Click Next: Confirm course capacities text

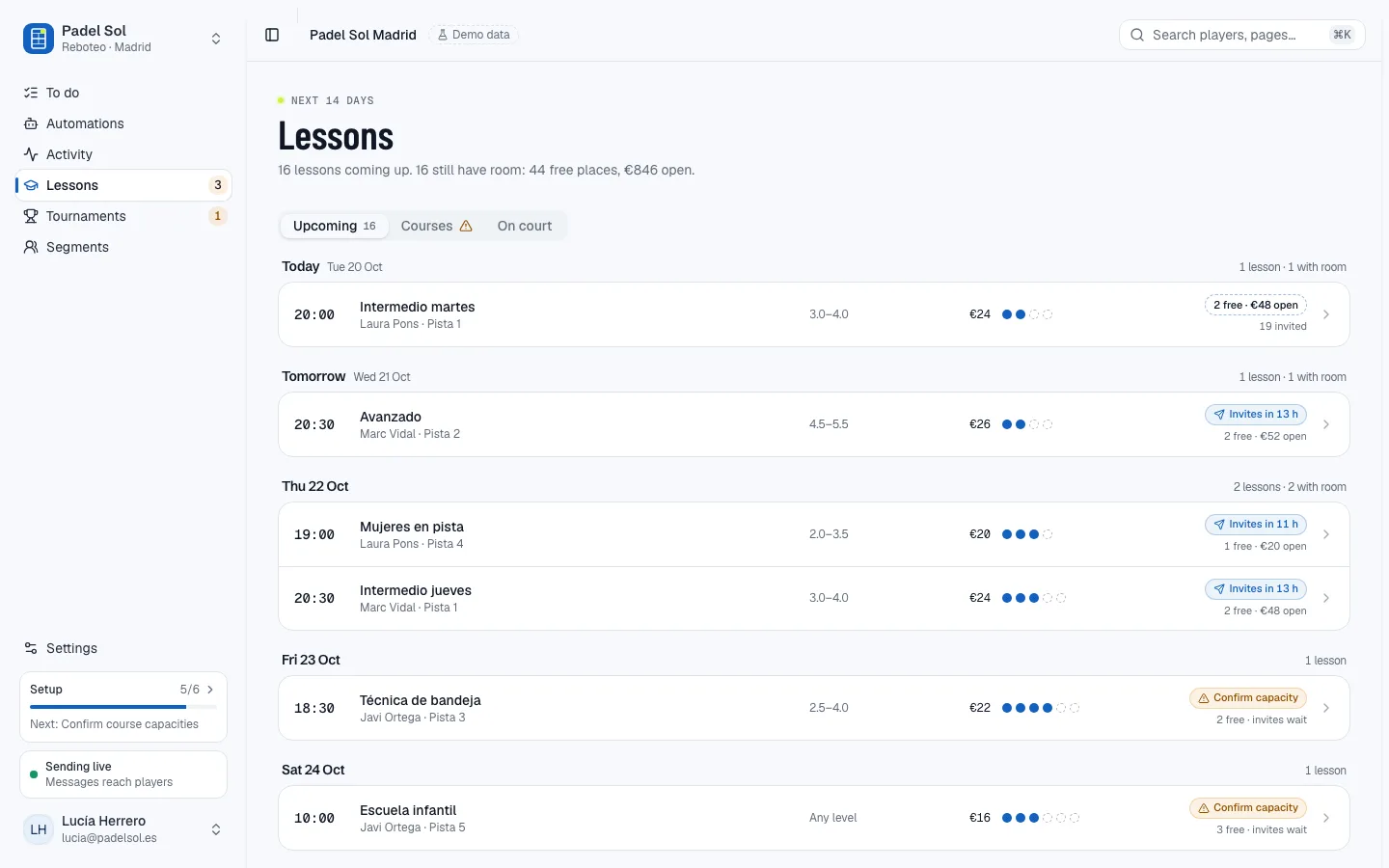[x=114, y=724]
